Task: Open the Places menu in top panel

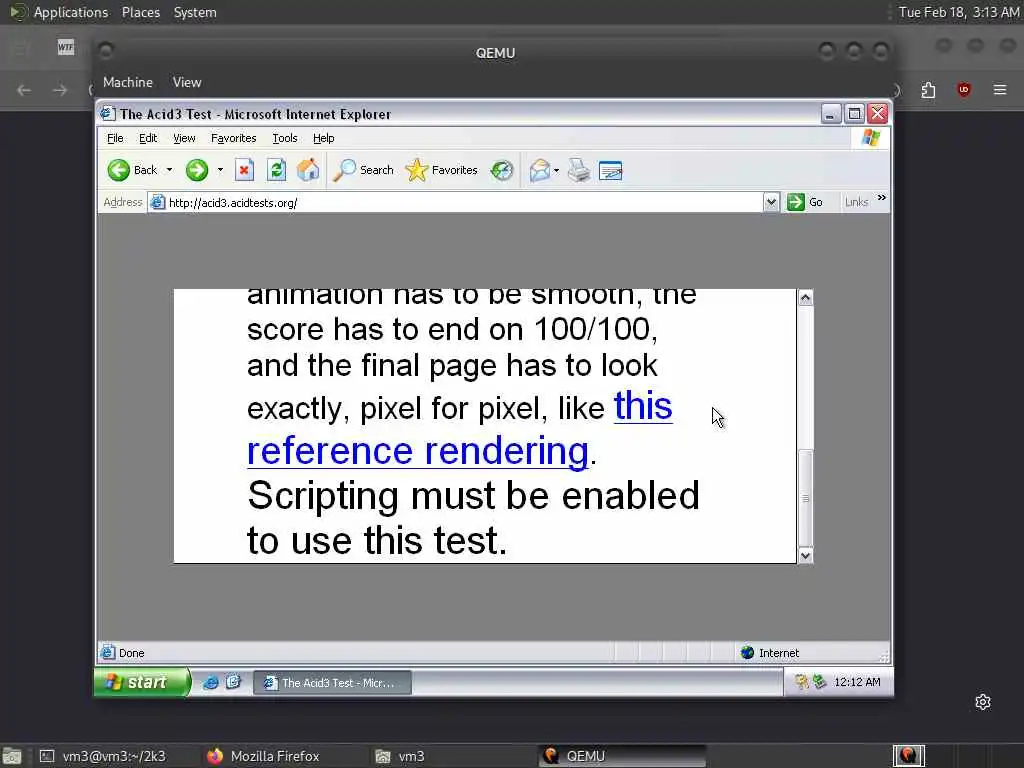Action: click(x=141, y=12)
